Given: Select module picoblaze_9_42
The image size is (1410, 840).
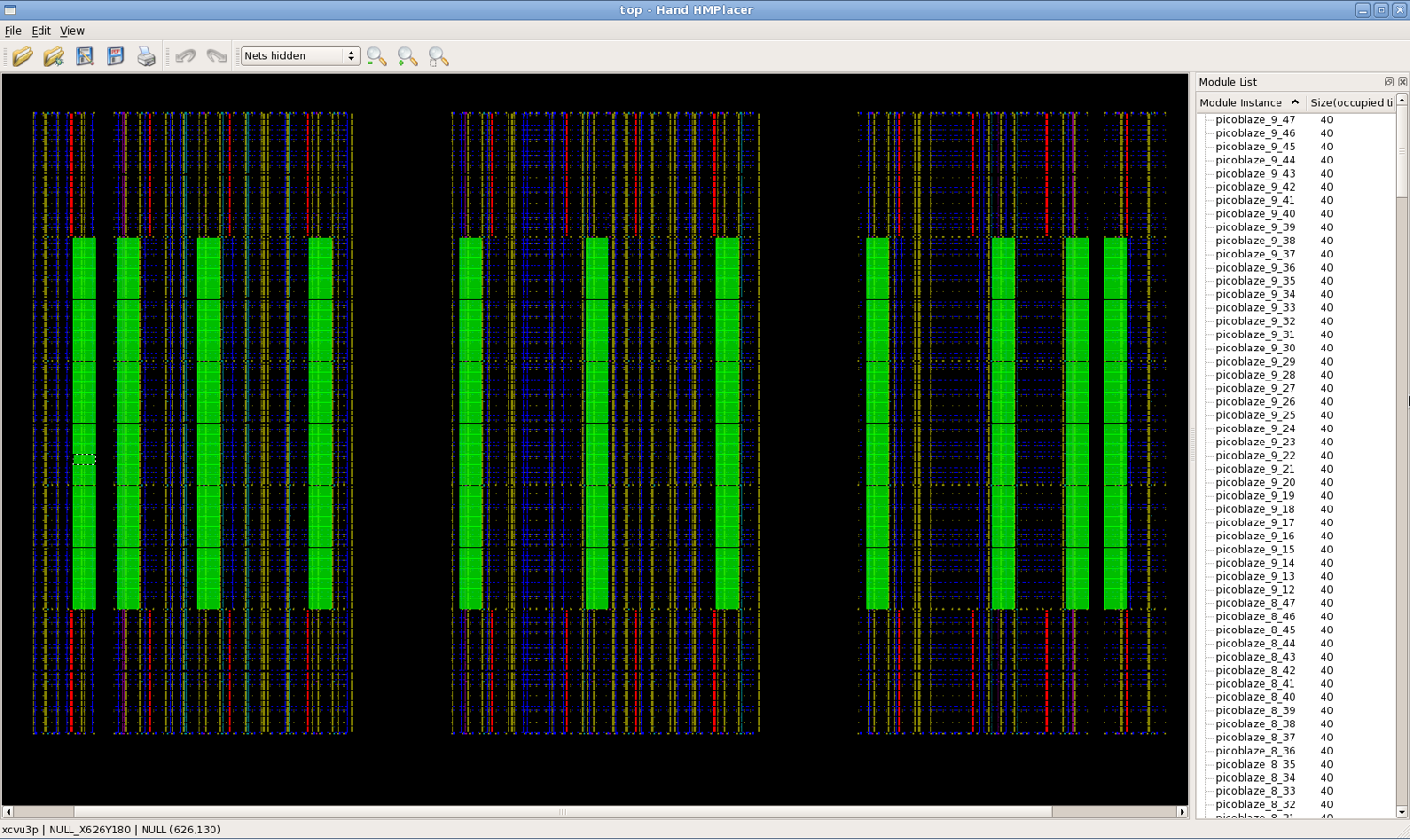Looking at the screenshot, I should (1255, 186).
